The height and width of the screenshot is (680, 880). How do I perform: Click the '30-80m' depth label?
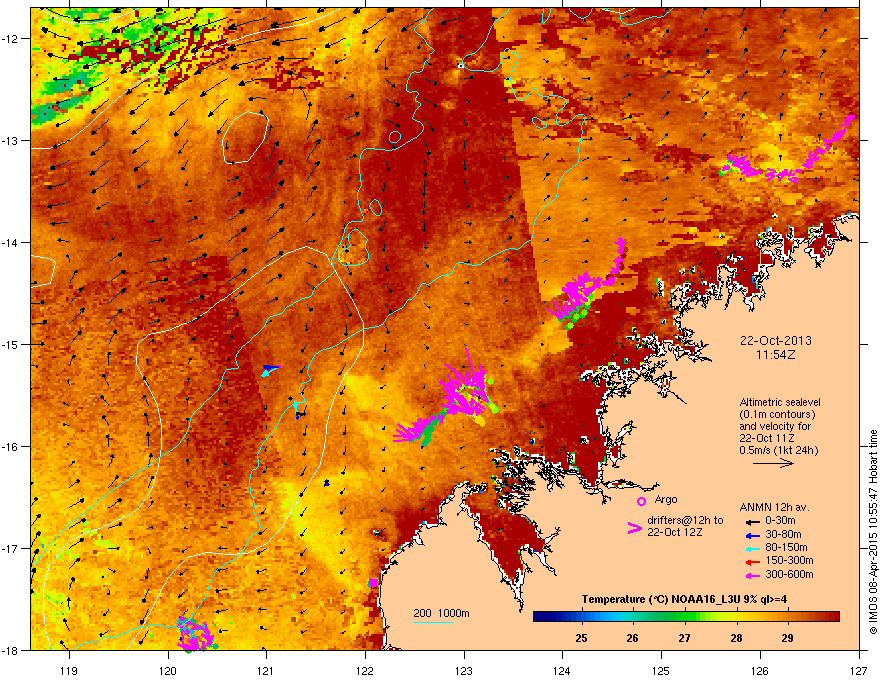783,535
